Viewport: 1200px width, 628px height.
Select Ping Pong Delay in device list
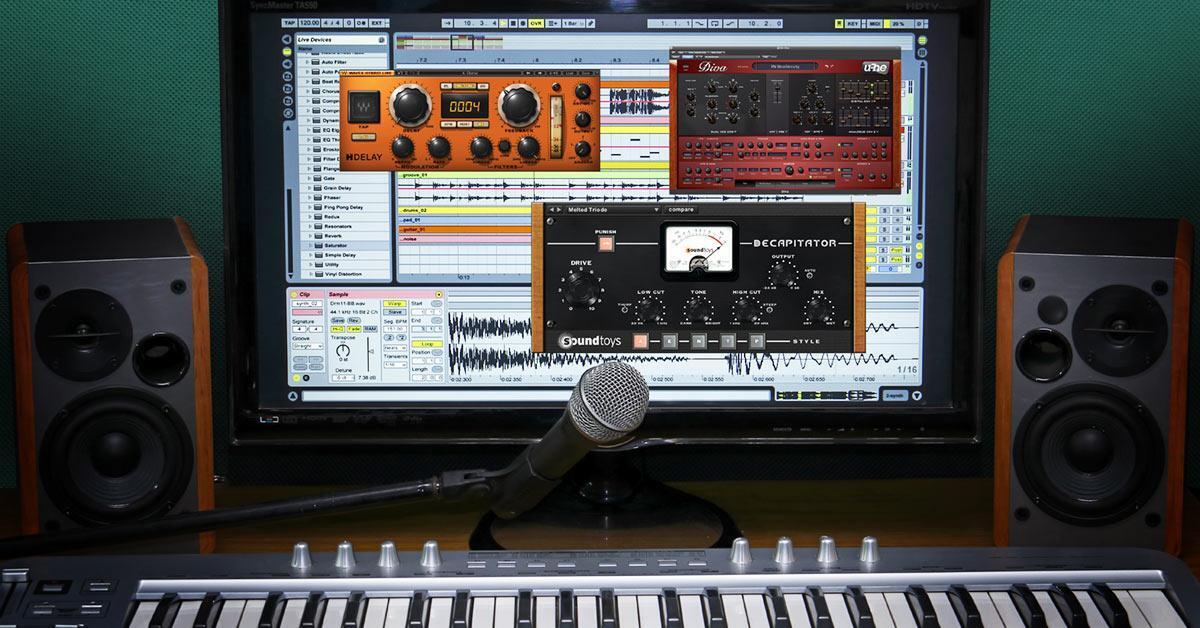click(x=342, y=207)
